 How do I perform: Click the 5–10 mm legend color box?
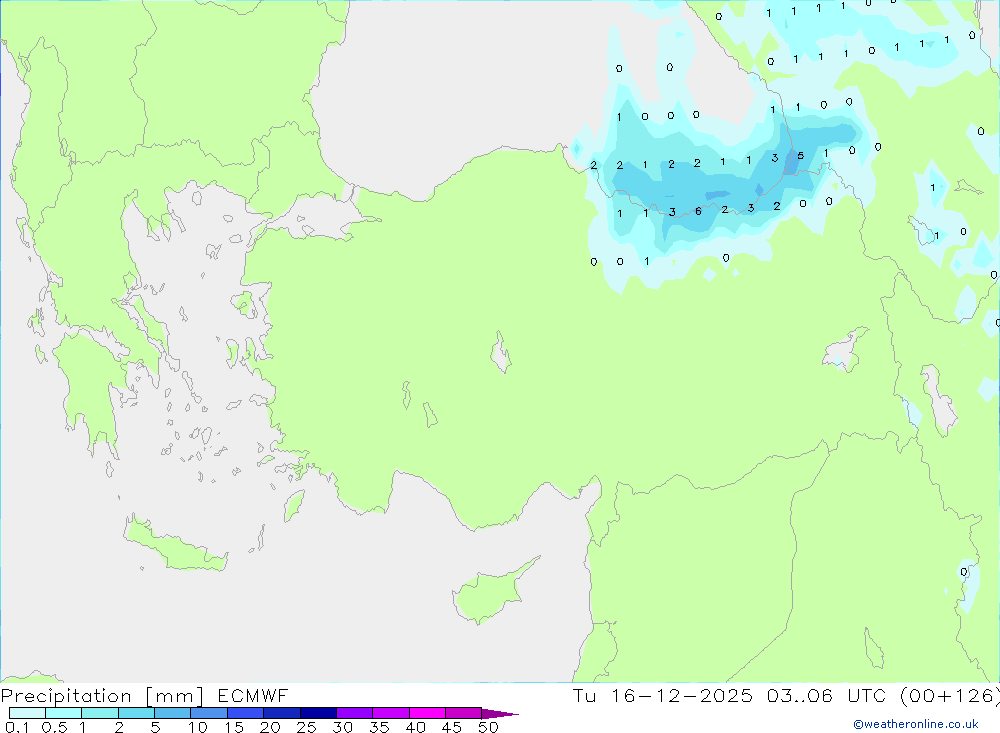point(173,713)
